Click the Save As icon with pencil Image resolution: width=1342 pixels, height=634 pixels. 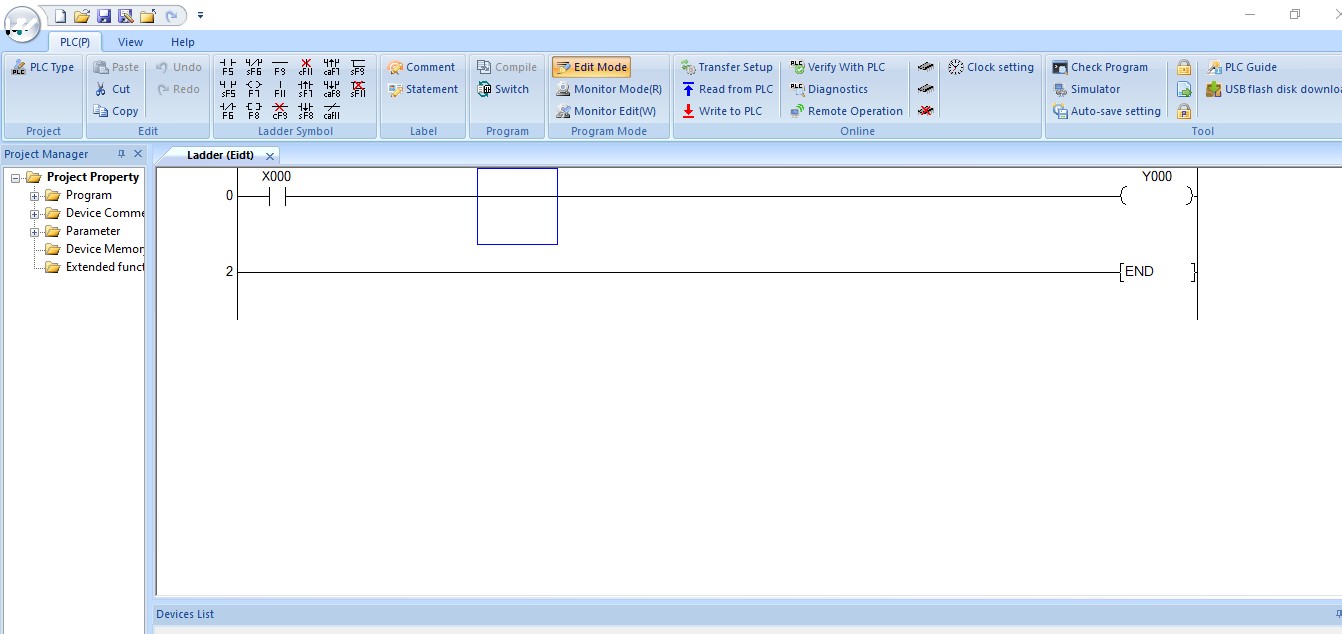coord(126,16)
